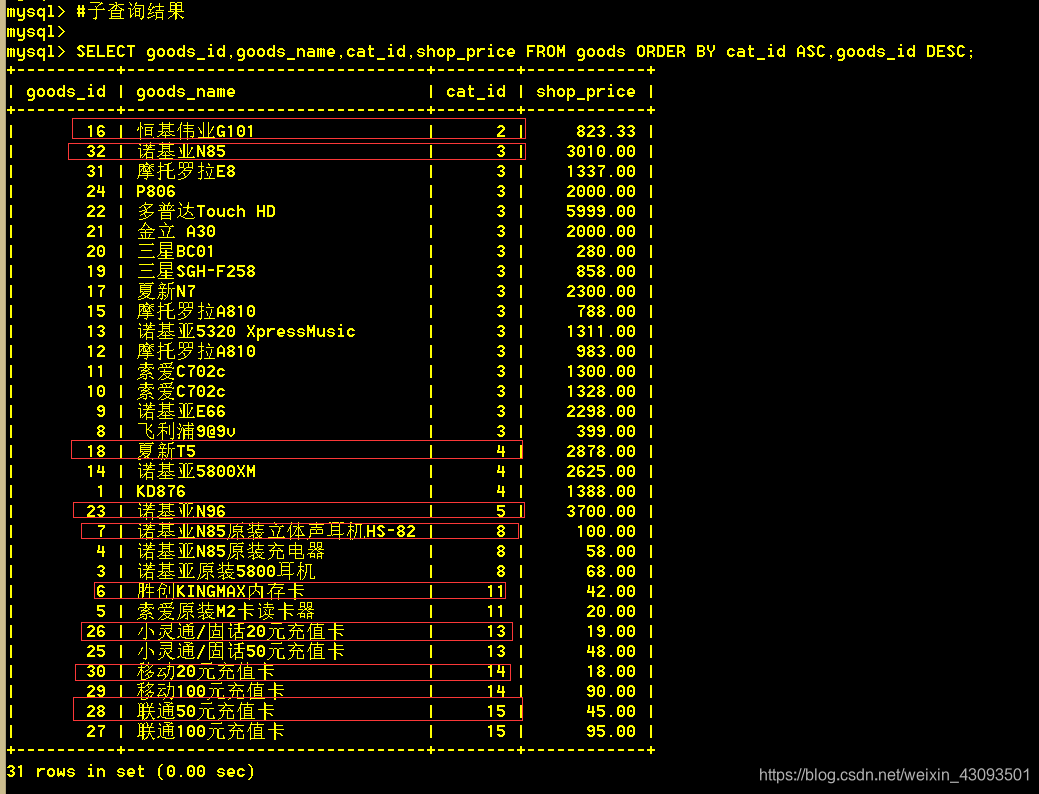1039x794 pixels.
Task: Select the goods name 联通50元充值卡
Action: (x=205, y=711)
